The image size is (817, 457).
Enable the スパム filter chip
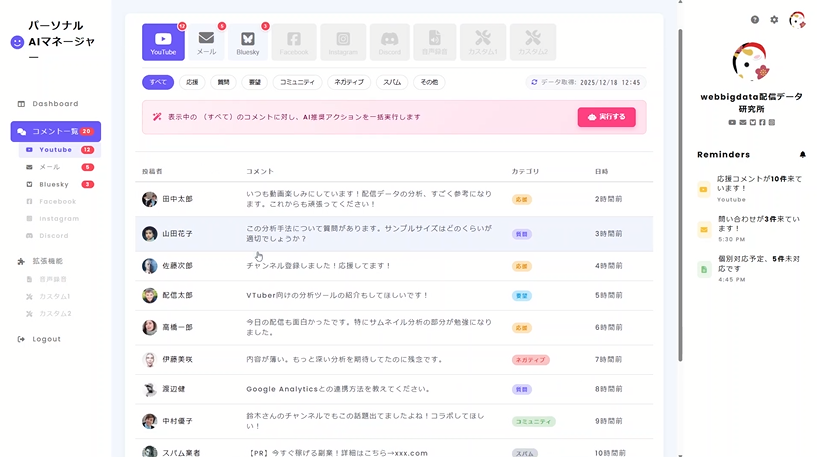393,82
